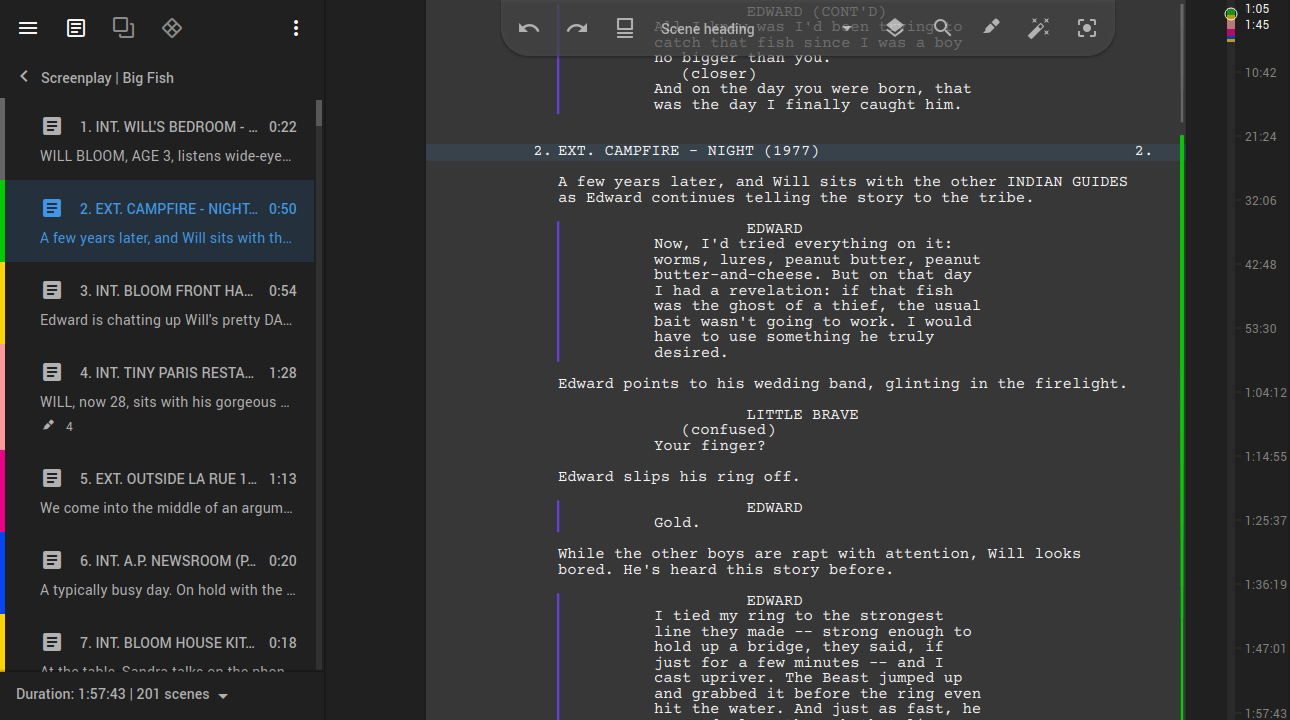The height and width of the screenshot is (720, 1290).
Task: Select scene 3. INT. BLOOM FRONT HALL
Action: pyautogui.click(x=159, y=303)
